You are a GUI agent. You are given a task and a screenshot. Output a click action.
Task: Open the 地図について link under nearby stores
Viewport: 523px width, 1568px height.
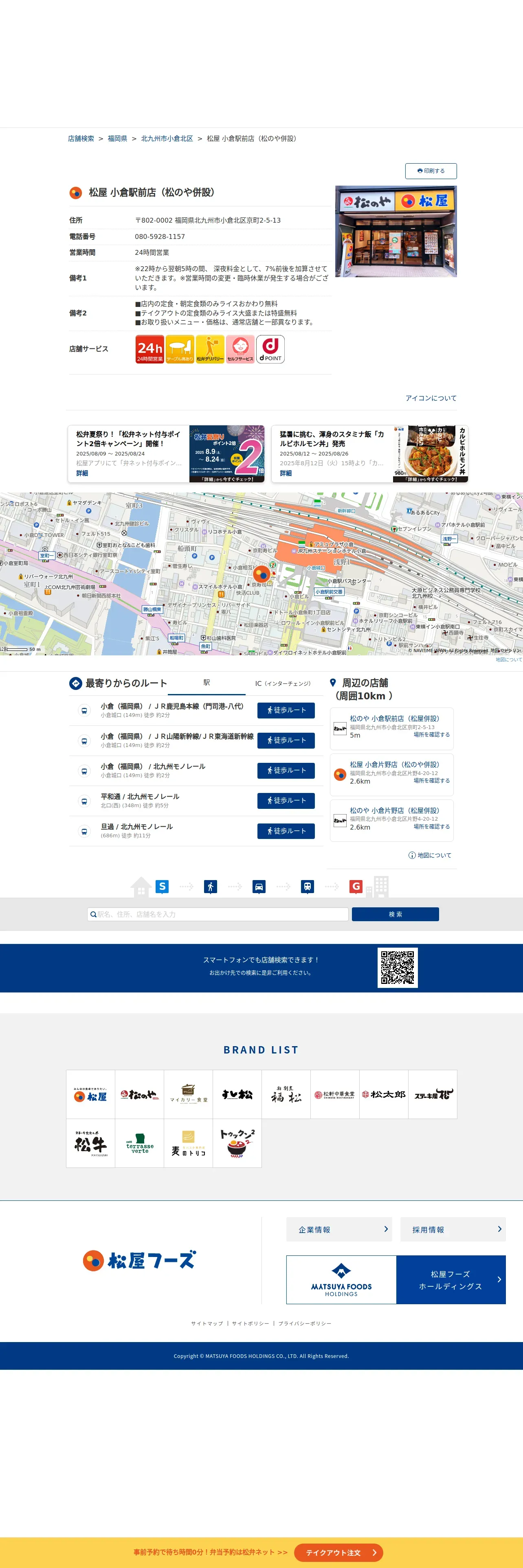click(x=430, y=855)
